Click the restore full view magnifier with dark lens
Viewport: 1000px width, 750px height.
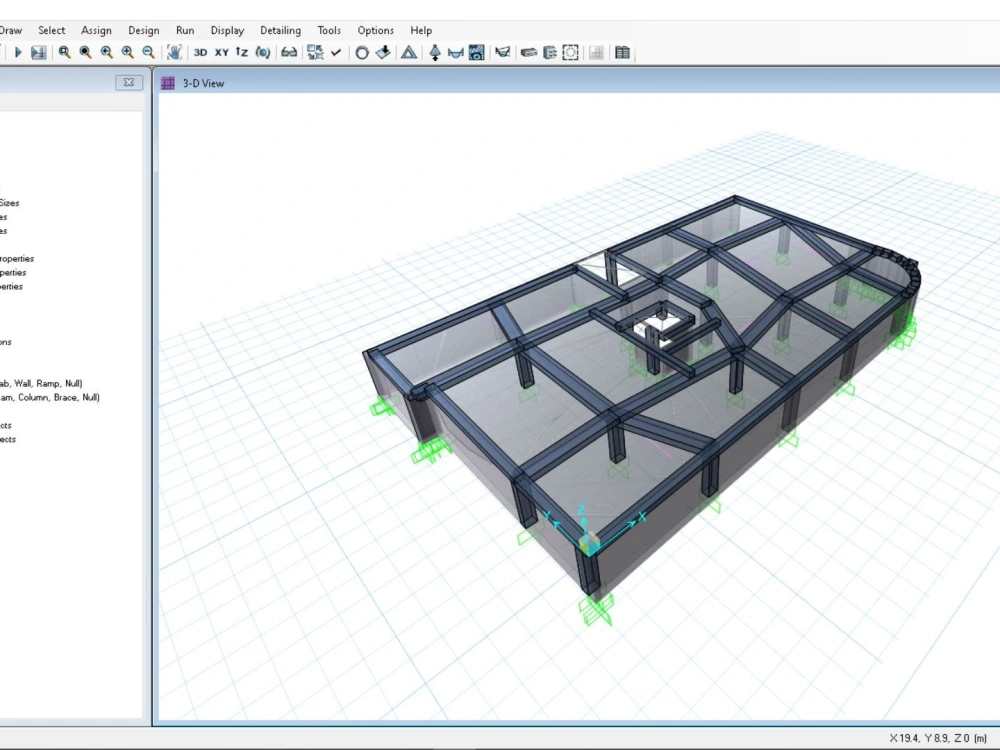(85, 52)
